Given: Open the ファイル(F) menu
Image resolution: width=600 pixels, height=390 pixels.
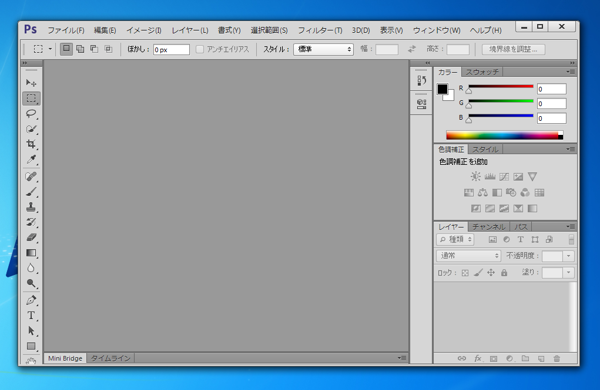Looking at the screenshot, I should [x=66, y=30].
